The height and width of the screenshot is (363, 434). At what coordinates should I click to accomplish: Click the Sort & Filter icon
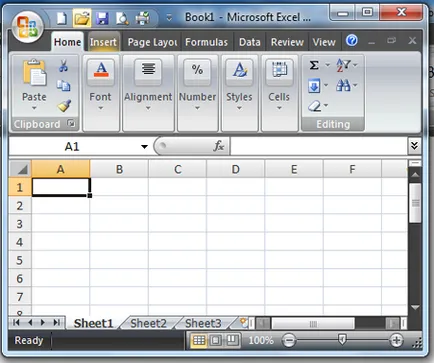click(x=343, y=65)
